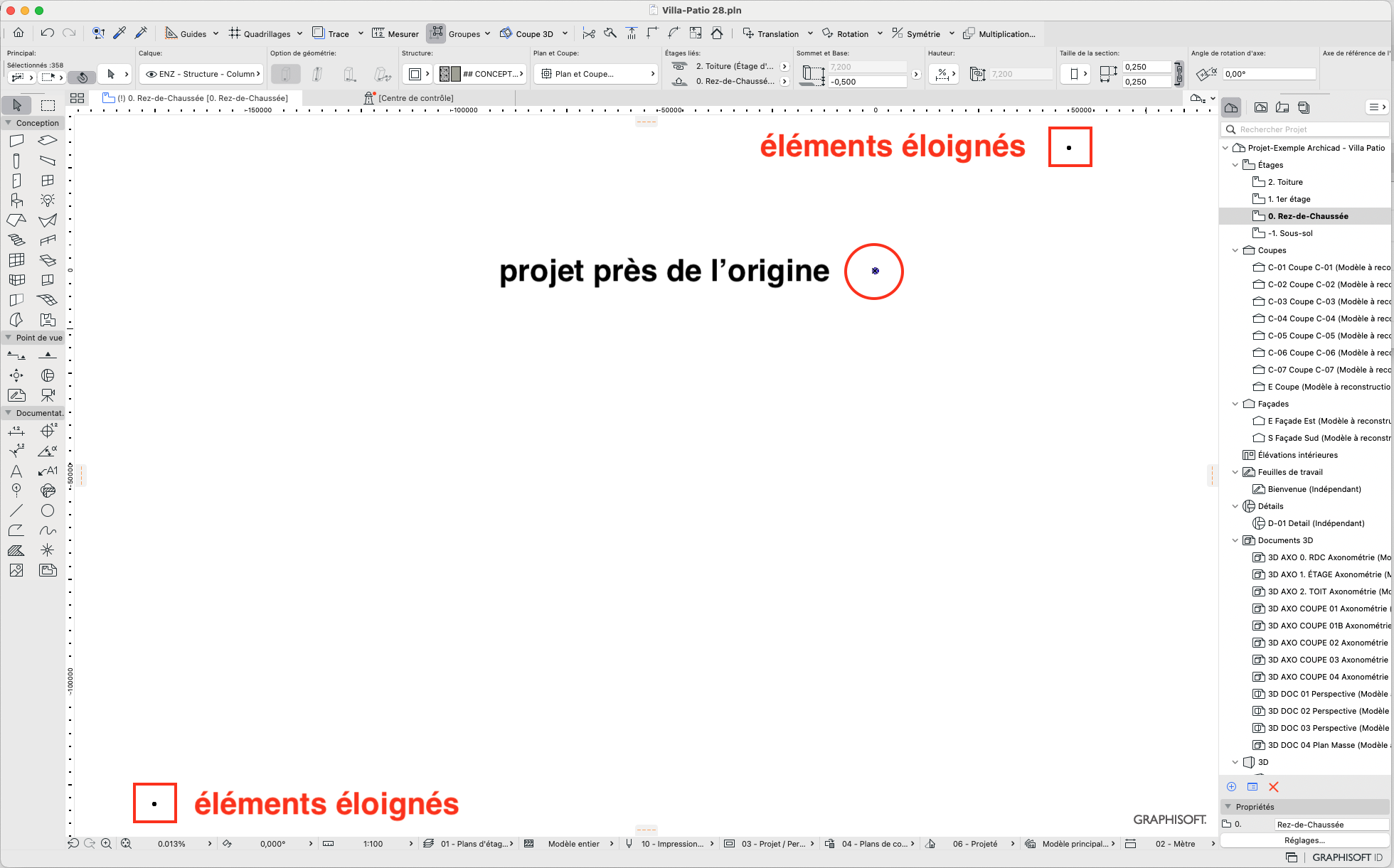Select the Window tool
This screenshot has height=868, width=1394.
pos(48,181)
